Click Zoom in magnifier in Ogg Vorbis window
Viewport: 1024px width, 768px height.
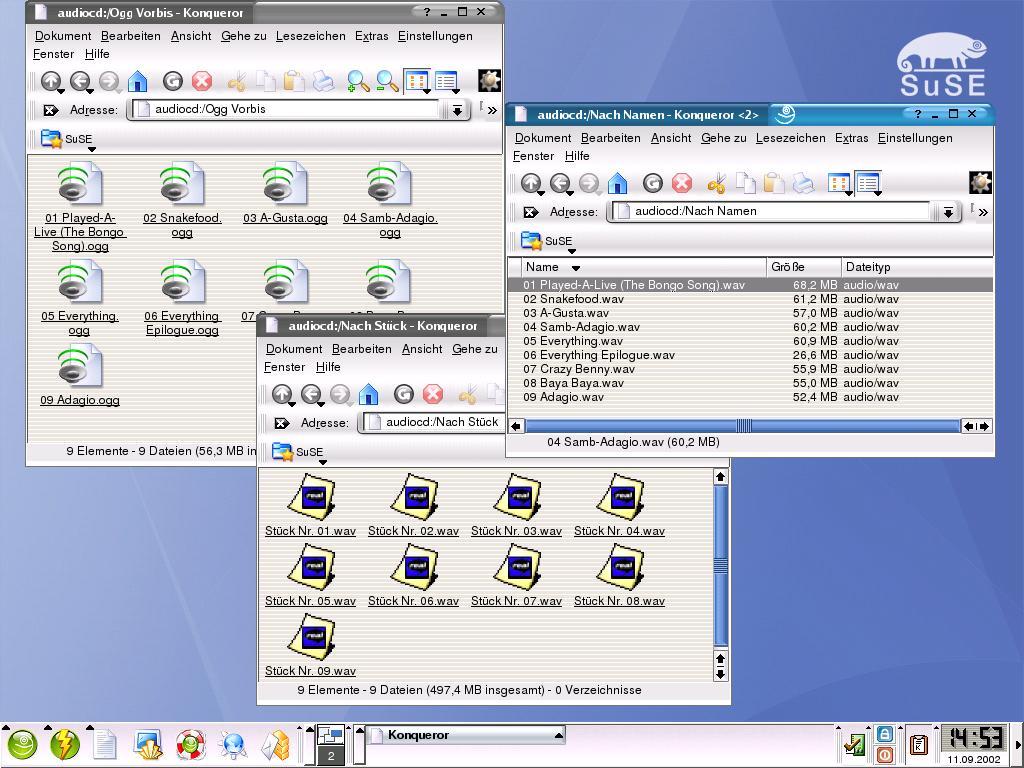(x=357, y=81)
